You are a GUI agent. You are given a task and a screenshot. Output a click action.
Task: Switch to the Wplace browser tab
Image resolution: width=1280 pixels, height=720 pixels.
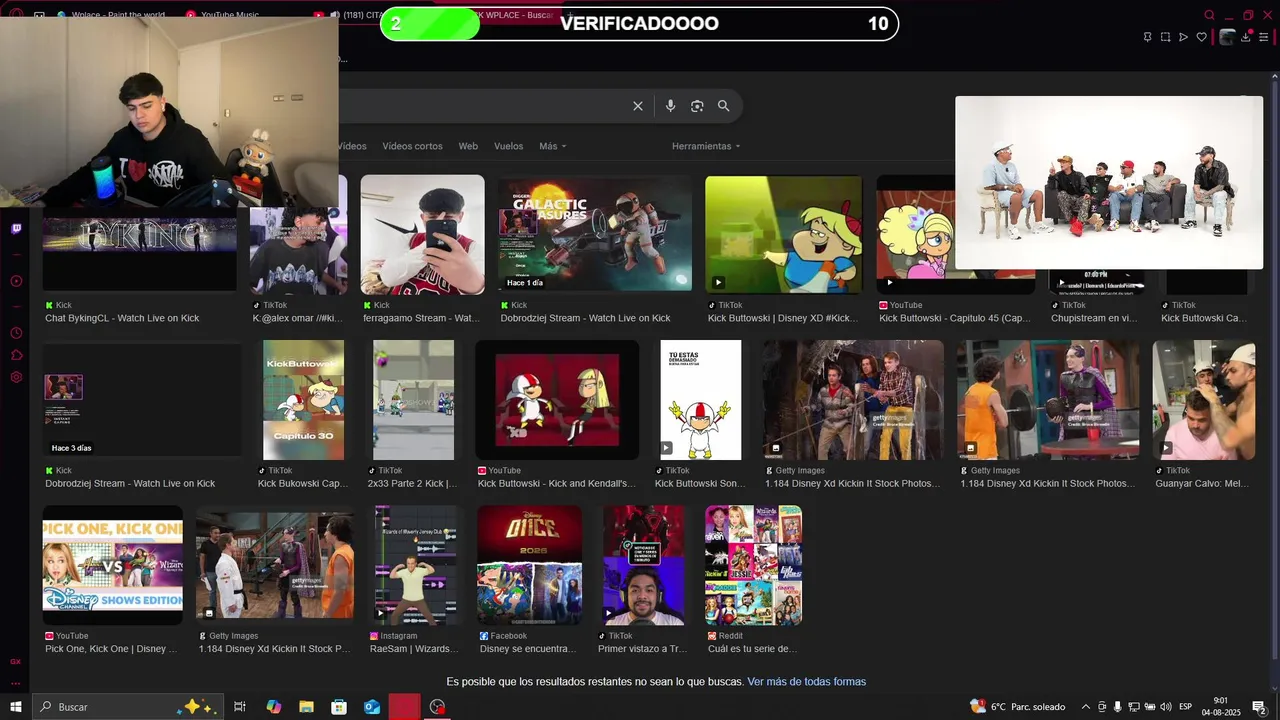coord(110,15)
